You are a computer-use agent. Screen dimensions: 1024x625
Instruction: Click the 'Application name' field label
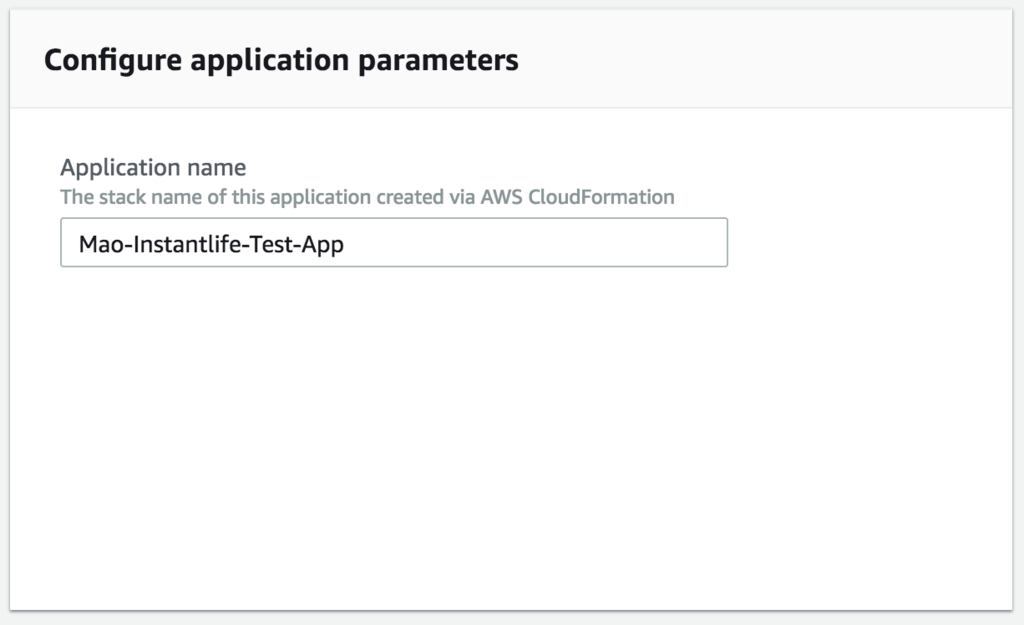(x=153, y=167)
